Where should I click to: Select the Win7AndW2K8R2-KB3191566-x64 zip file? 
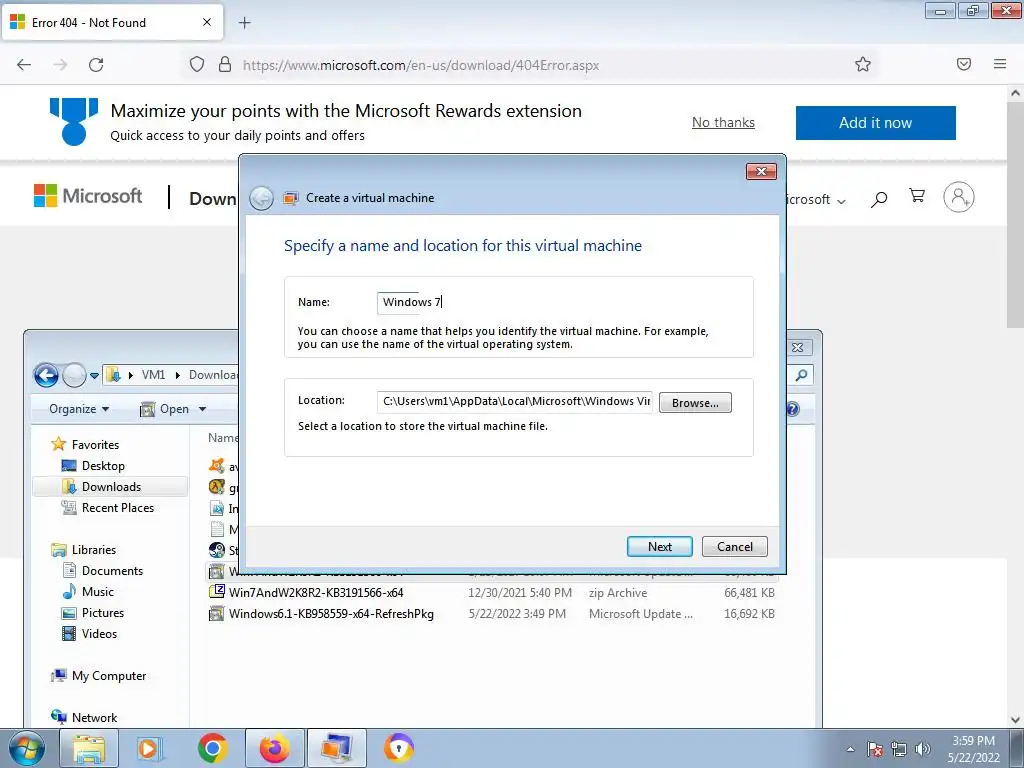492,593
